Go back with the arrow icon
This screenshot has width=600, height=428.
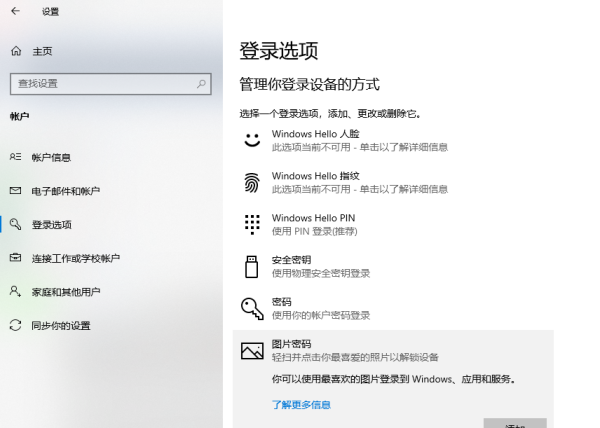point(15,11)
